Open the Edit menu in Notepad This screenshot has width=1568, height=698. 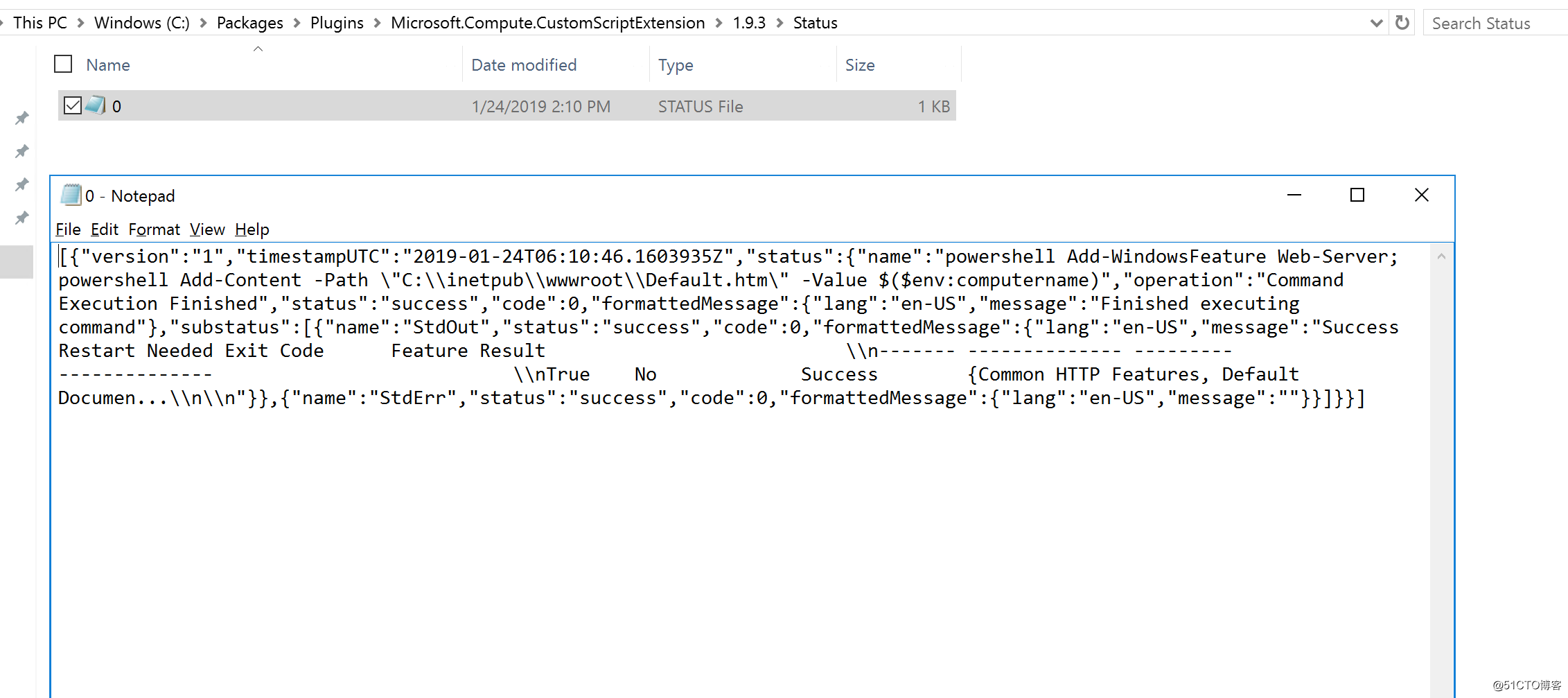(x=104, y=229)
